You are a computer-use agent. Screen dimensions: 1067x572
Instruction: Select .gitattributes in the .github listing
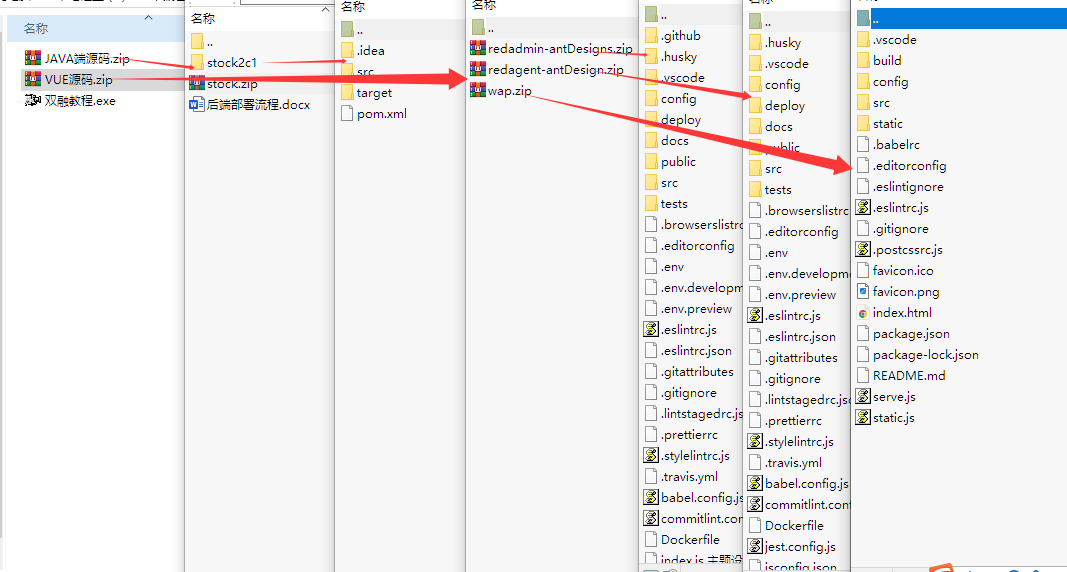click(x=689, y=371)
